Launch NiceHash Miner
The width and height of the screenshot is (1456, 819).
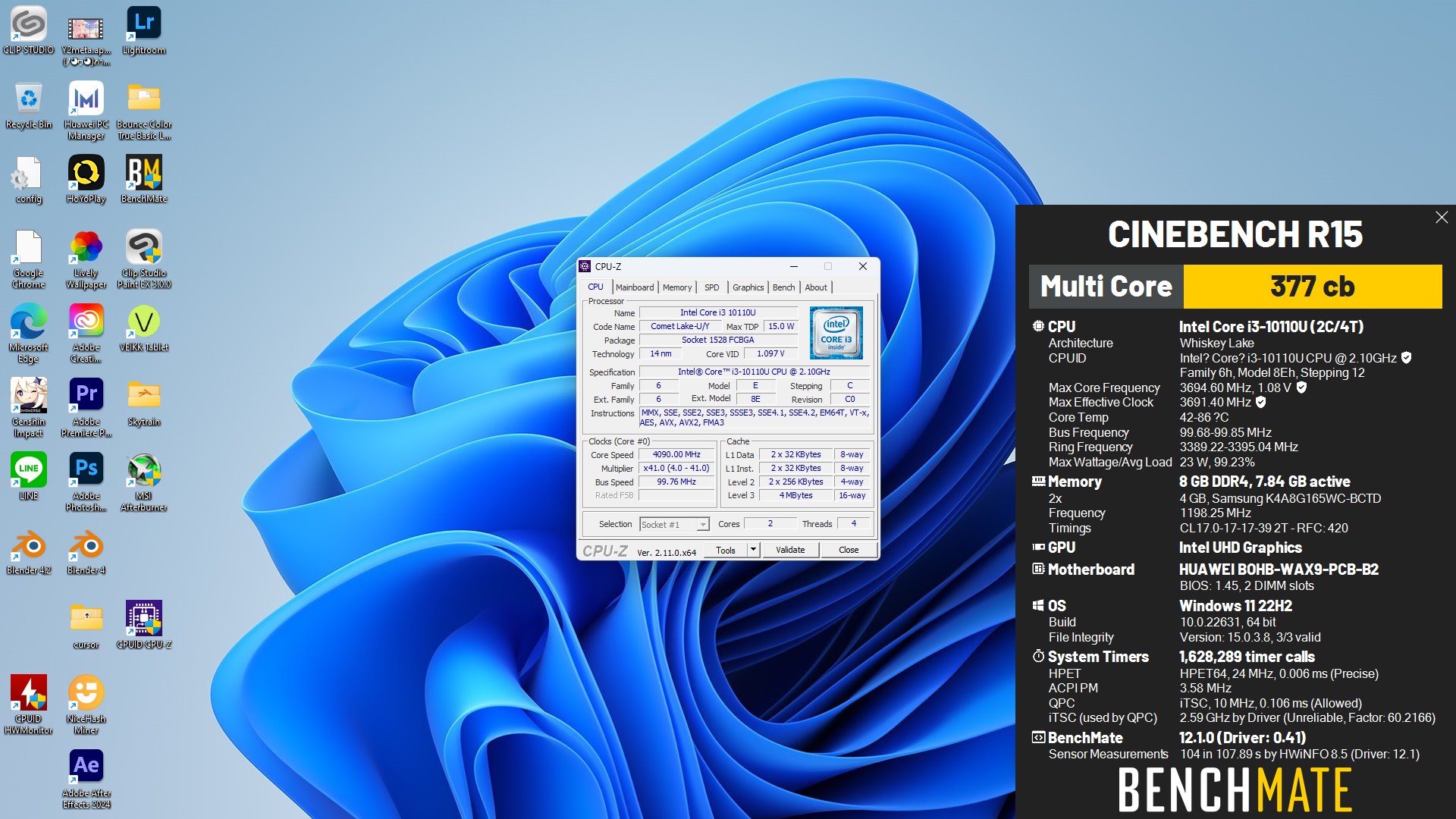pyautogui.click(x=86, y=705)
